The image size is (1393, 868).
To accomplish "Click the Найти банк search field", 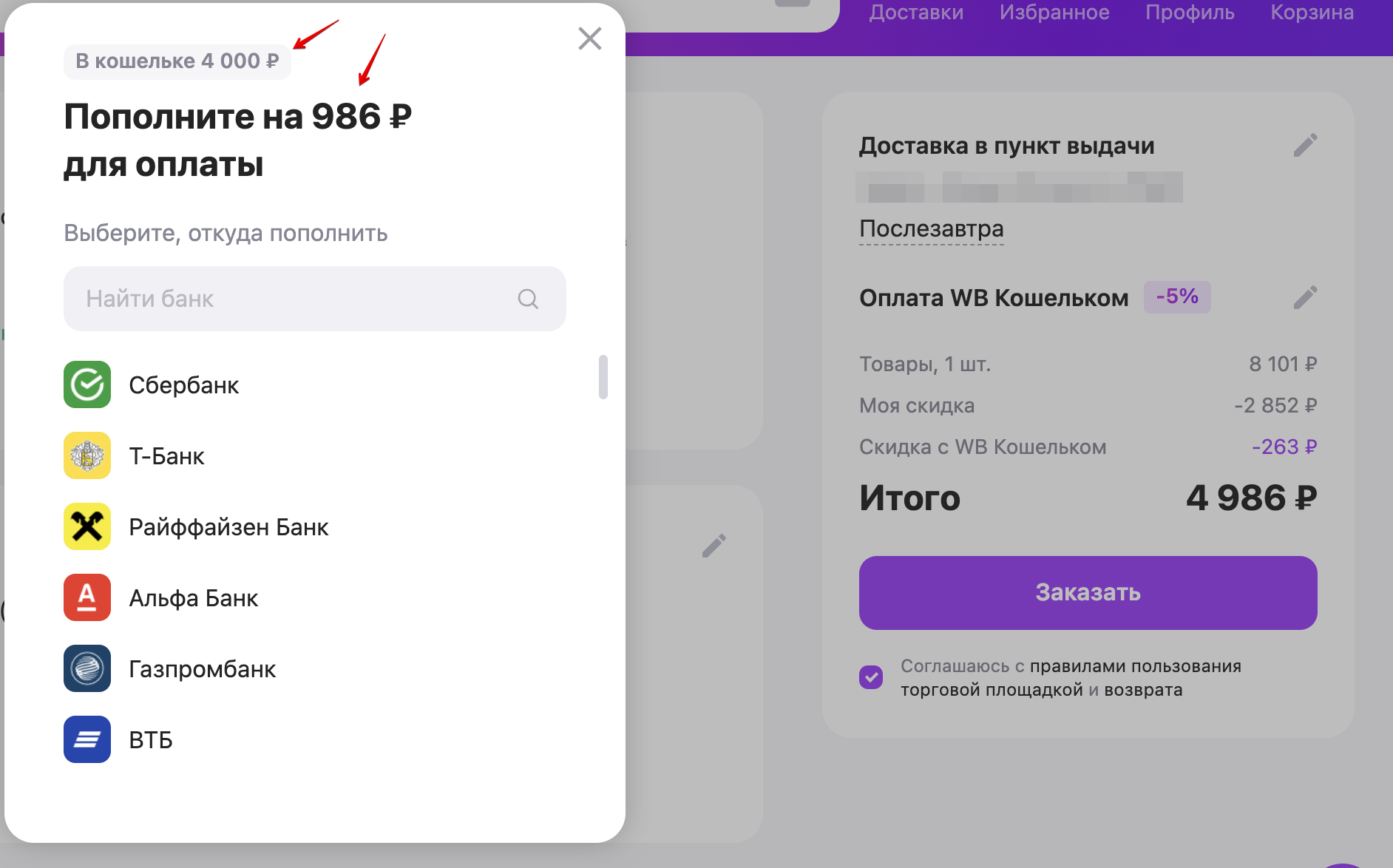I will click(296, 299).
